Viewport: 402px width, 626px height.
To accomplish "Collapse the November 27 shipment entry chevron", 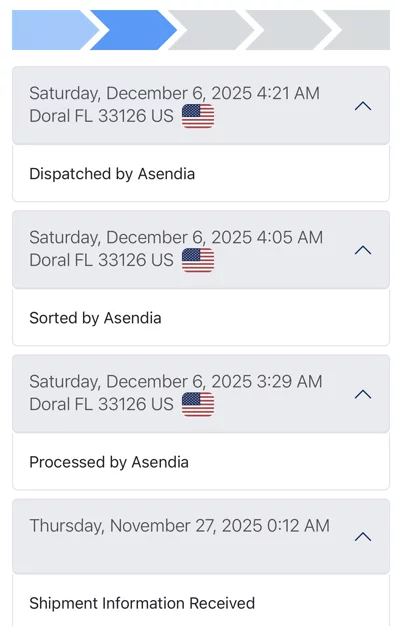I will point(363,537).
